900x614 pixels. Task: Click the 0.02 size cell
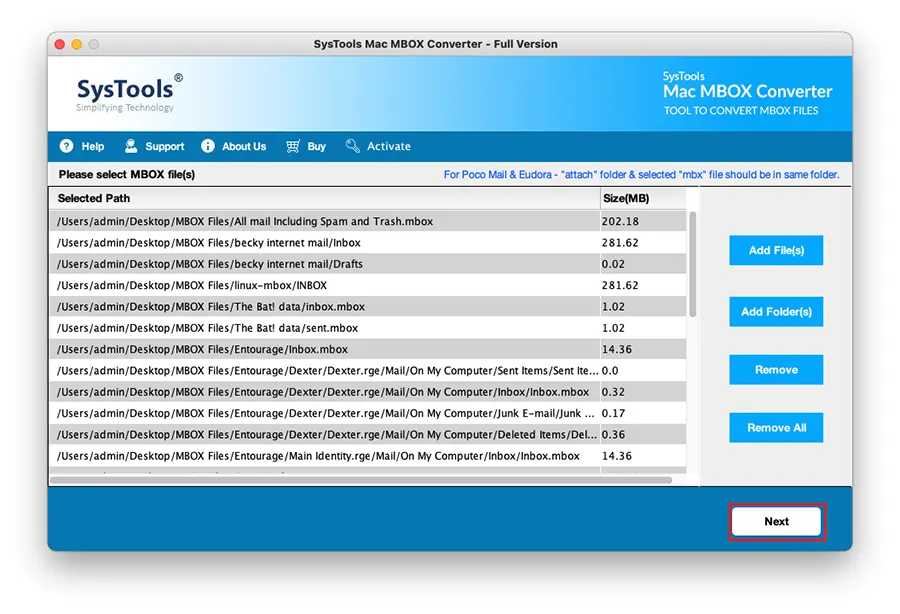pyautogui.click(x=643, y=264)
